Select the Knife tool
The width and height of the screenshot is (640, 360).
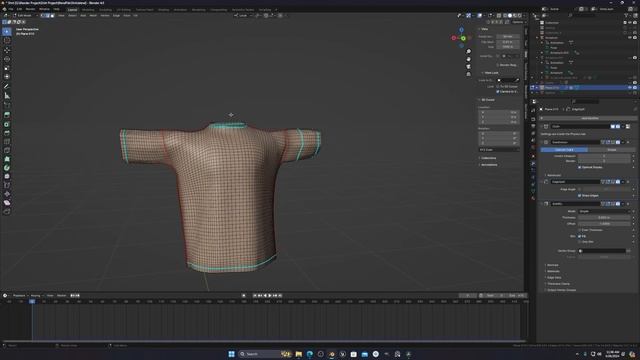click(7, 150)
